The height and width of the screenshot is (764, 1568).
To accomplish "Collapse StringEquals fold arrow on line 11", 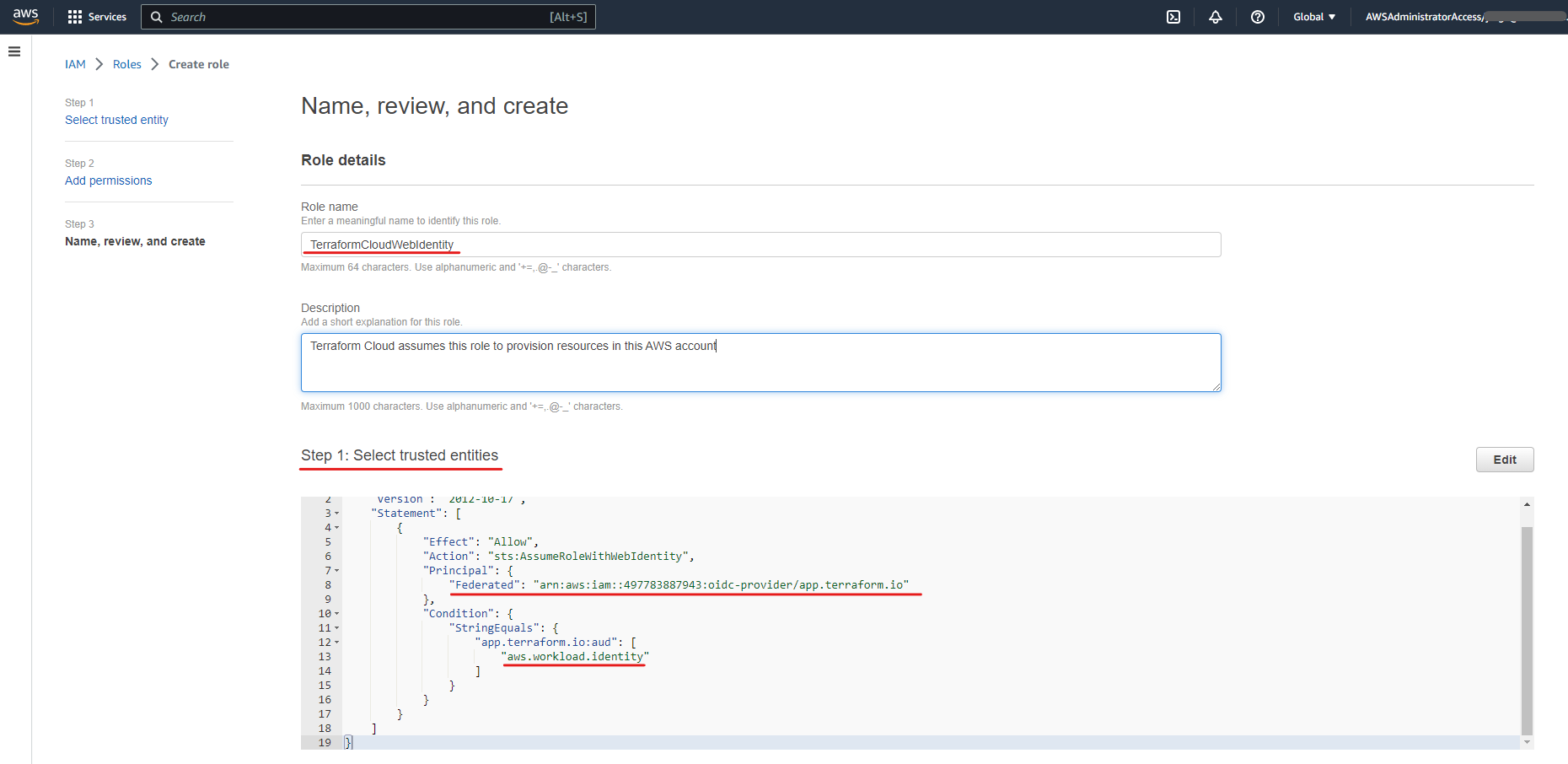I will [x=337, y=628].
